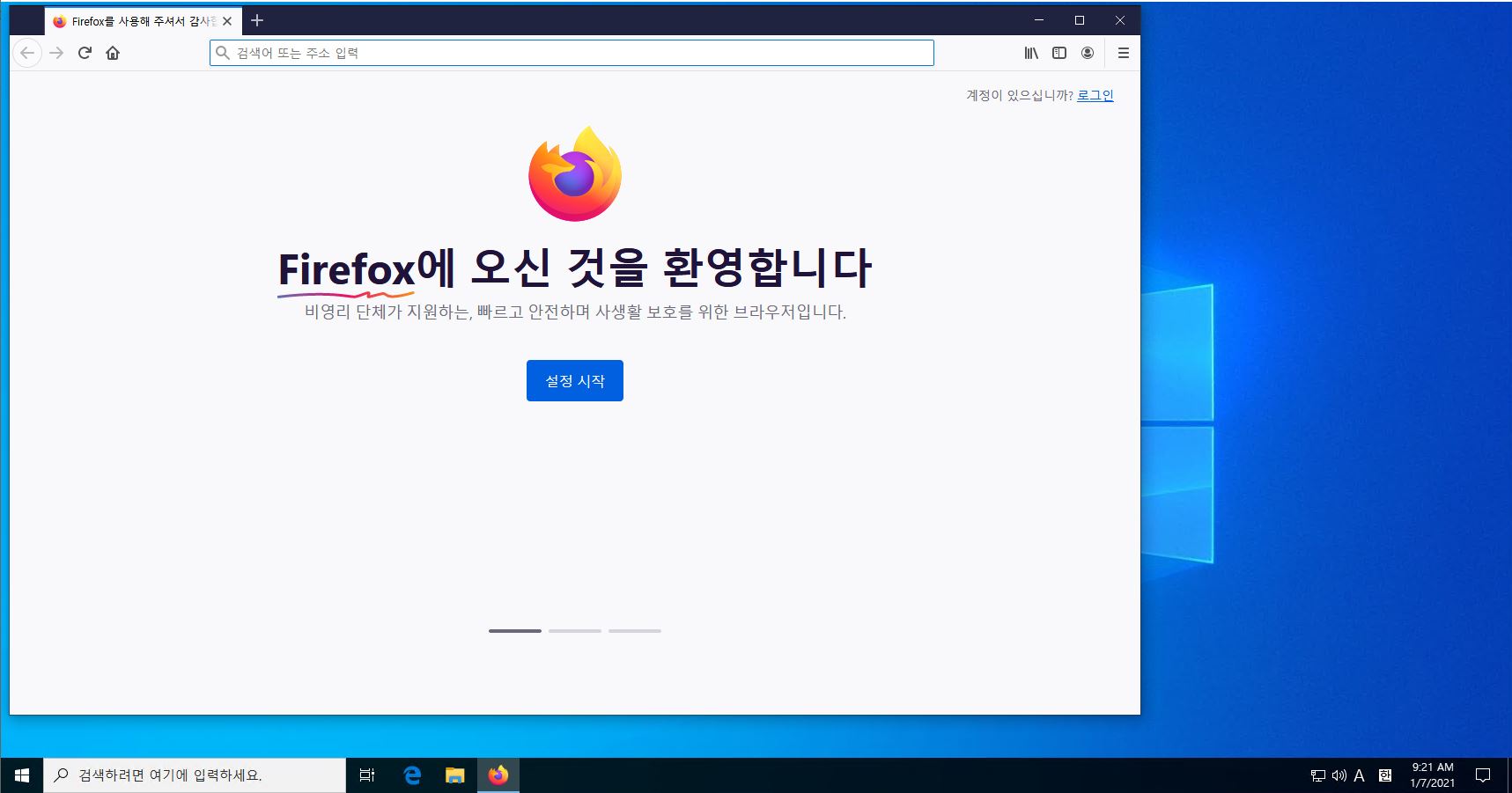Click the Korean IME tray icon
This screenshot has width=1512, height=793.
[1385, 775]
